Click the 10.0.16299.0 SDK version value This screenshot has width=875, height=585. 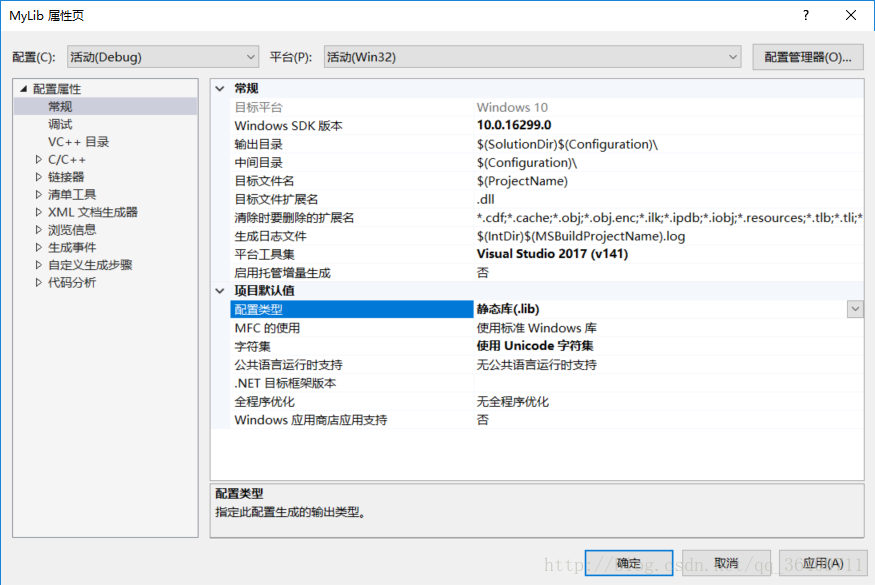coord(514,125)
